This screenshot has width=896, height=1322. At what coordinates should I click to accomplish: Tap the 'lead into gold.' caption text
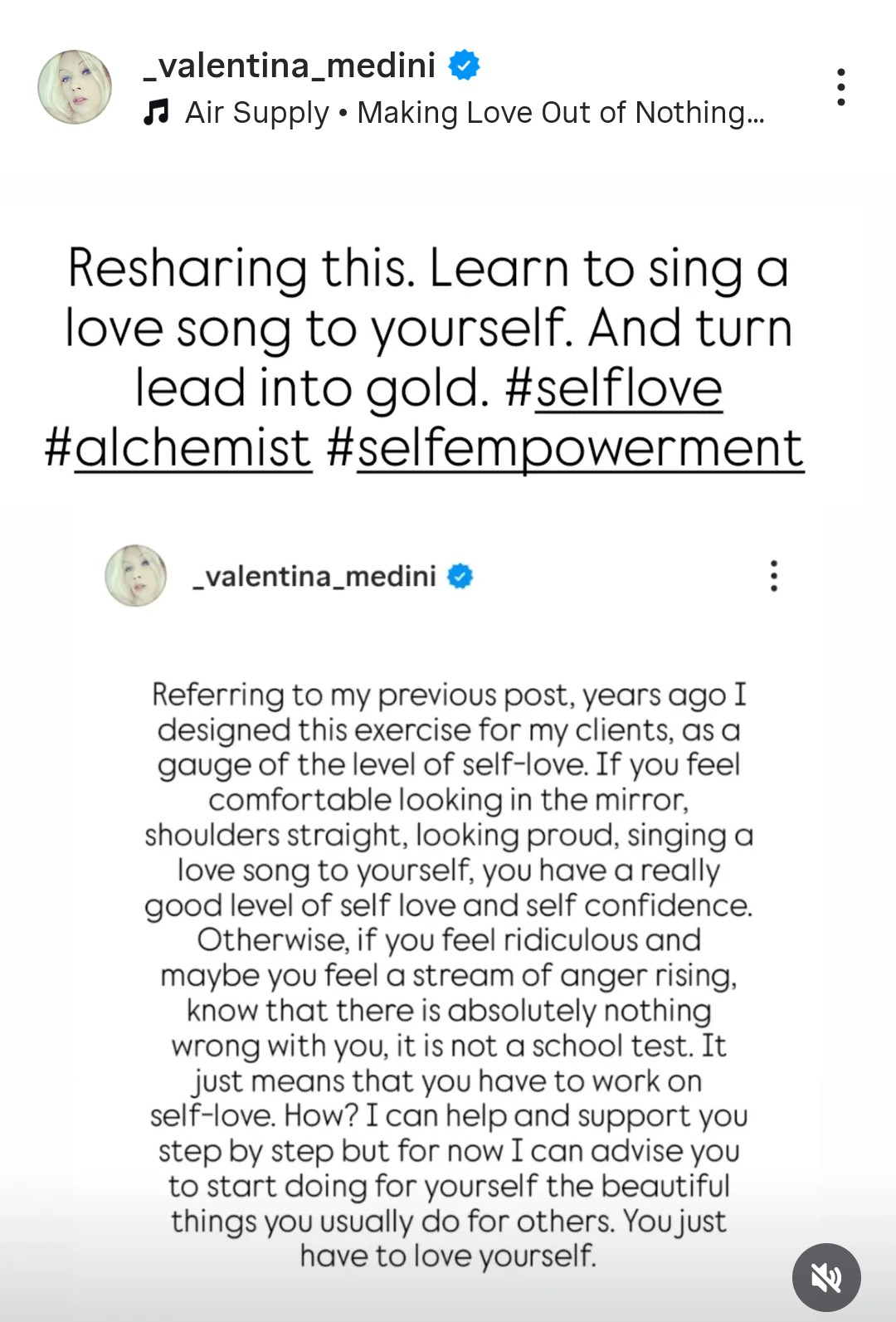312,388
